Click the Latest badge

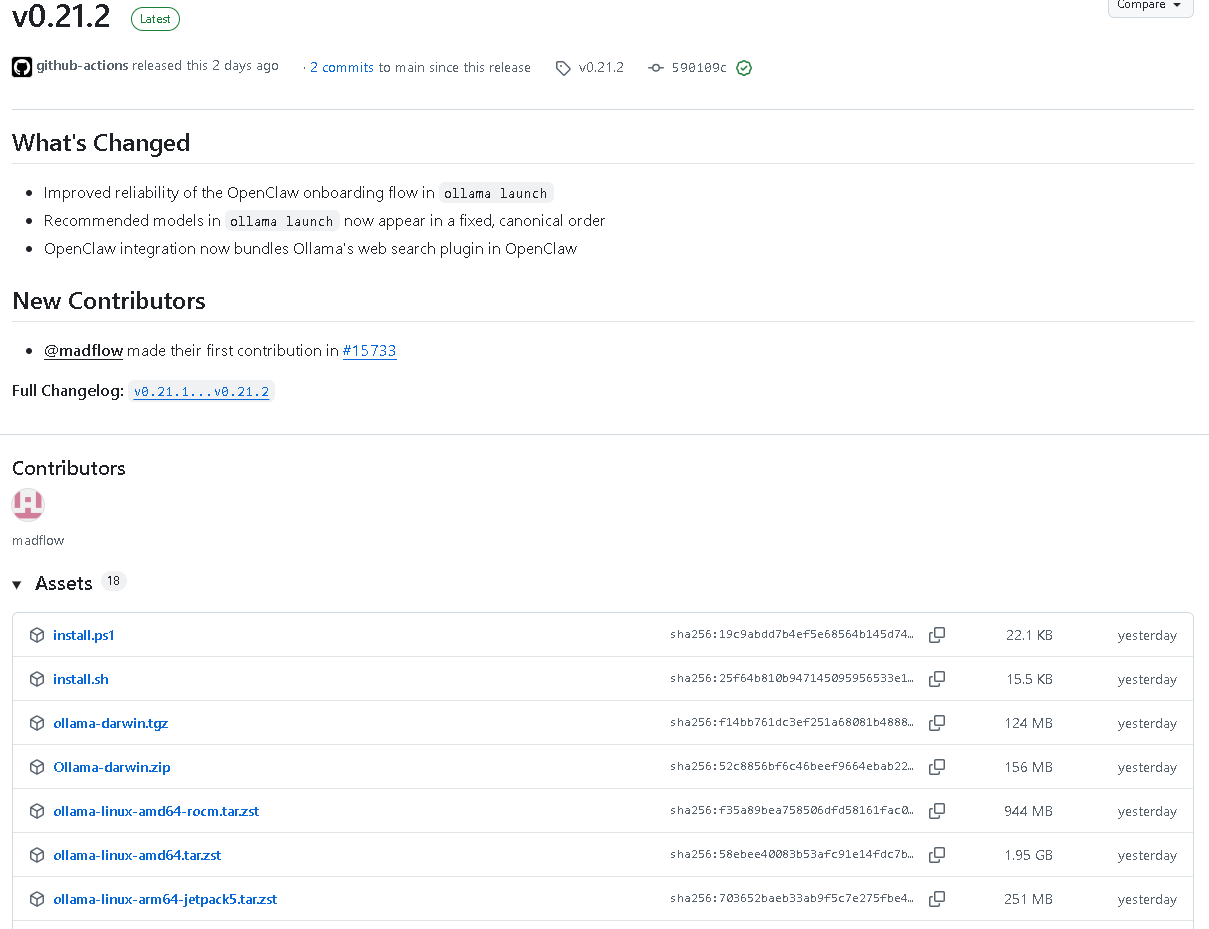pyautogui.click(x=155, y=18)
